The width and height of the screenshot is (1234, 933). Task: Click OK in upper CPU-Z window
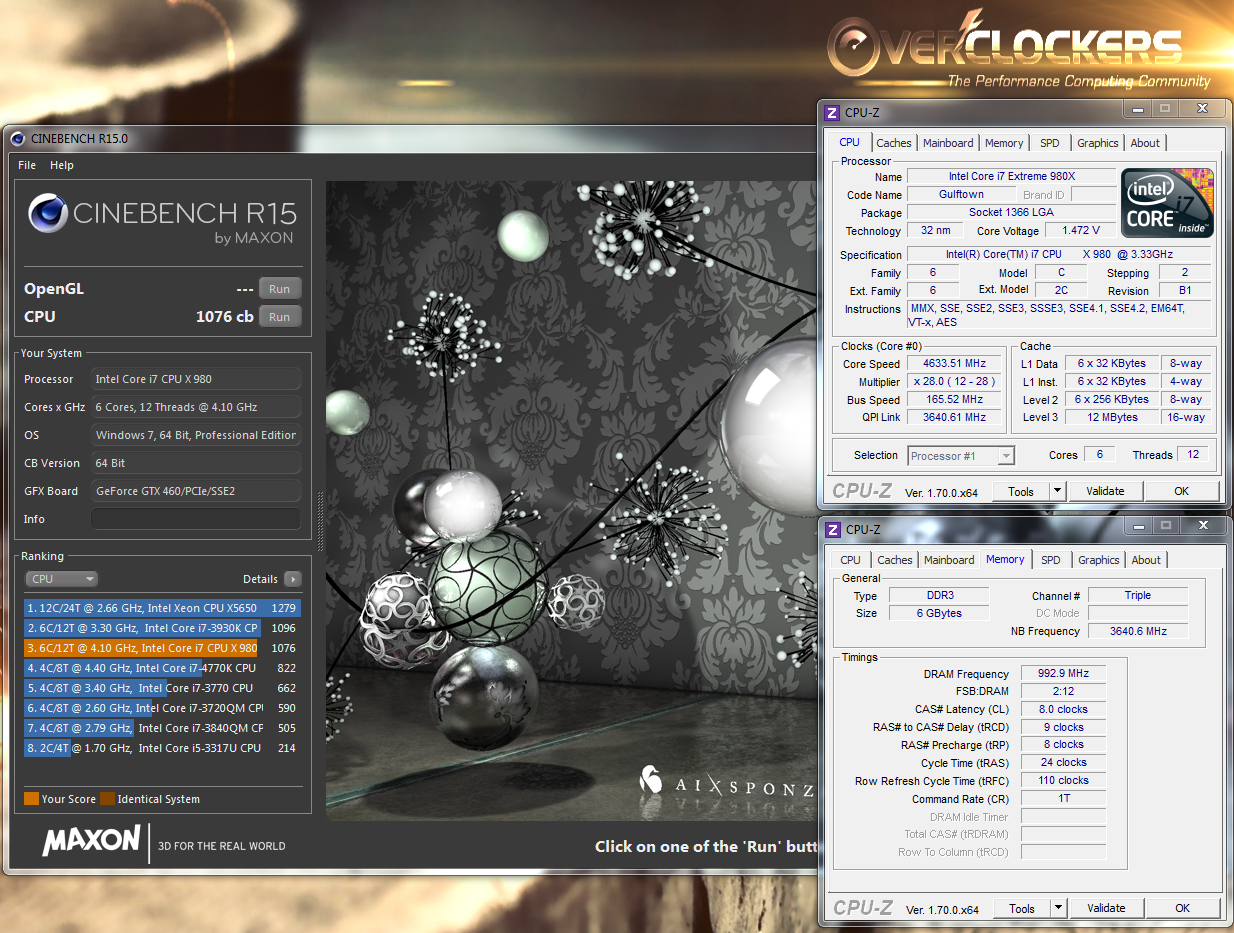coord(1182,491)
